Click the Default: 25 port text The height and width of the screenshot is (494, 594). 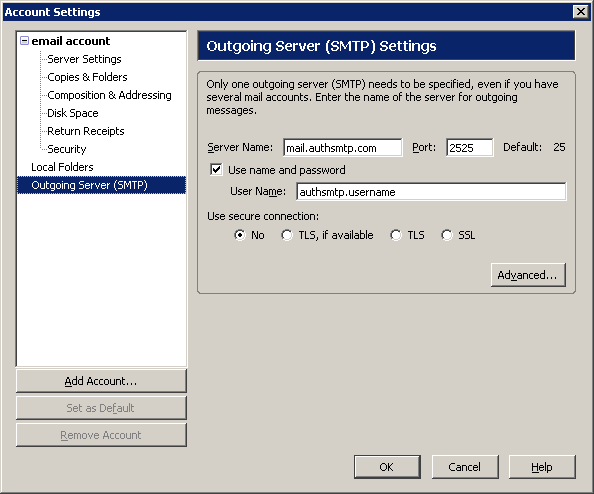tap(534, 147)
